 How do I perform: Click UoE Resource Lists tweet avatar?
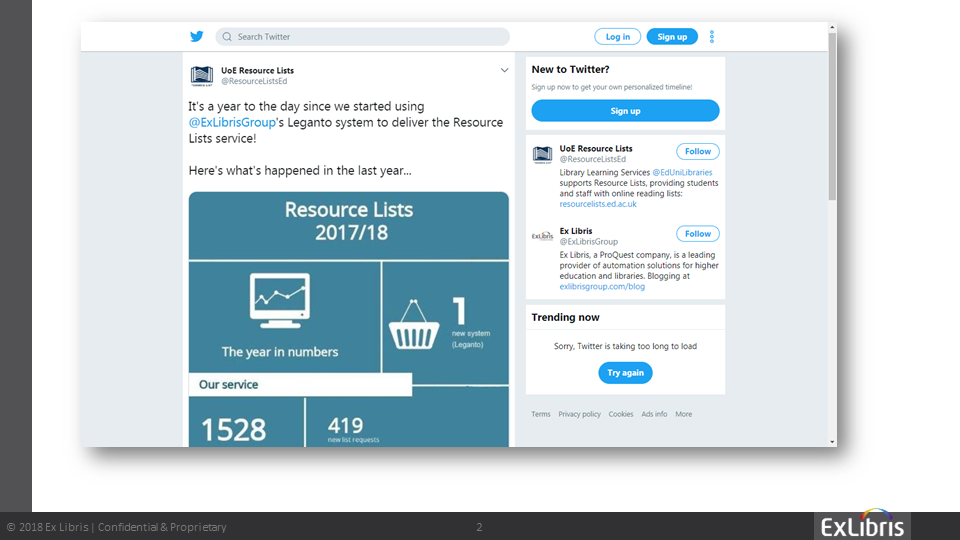tap(202, 75)
